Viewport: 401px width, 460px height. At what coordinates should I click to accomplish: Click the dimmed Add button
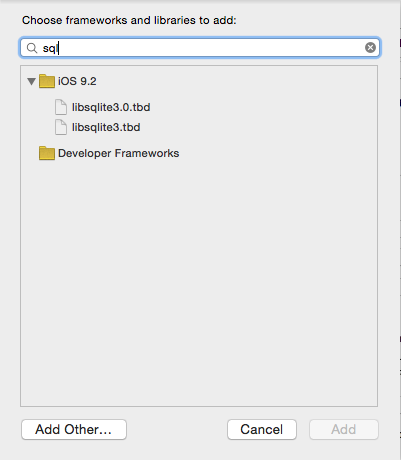tap(344, 429)
